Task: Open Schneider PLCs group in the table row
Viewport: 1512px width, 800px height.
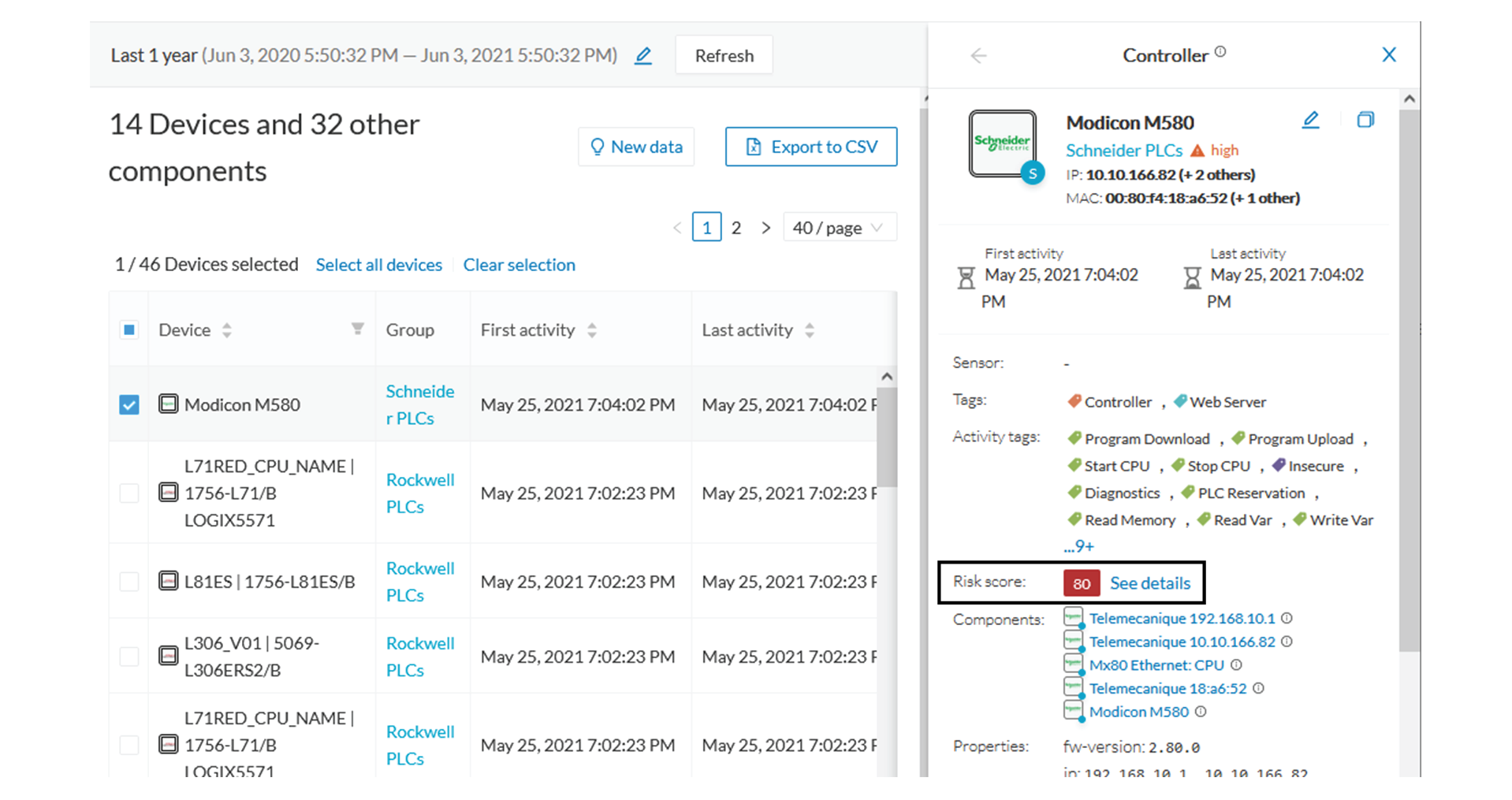Action: (x=419, y=404)
